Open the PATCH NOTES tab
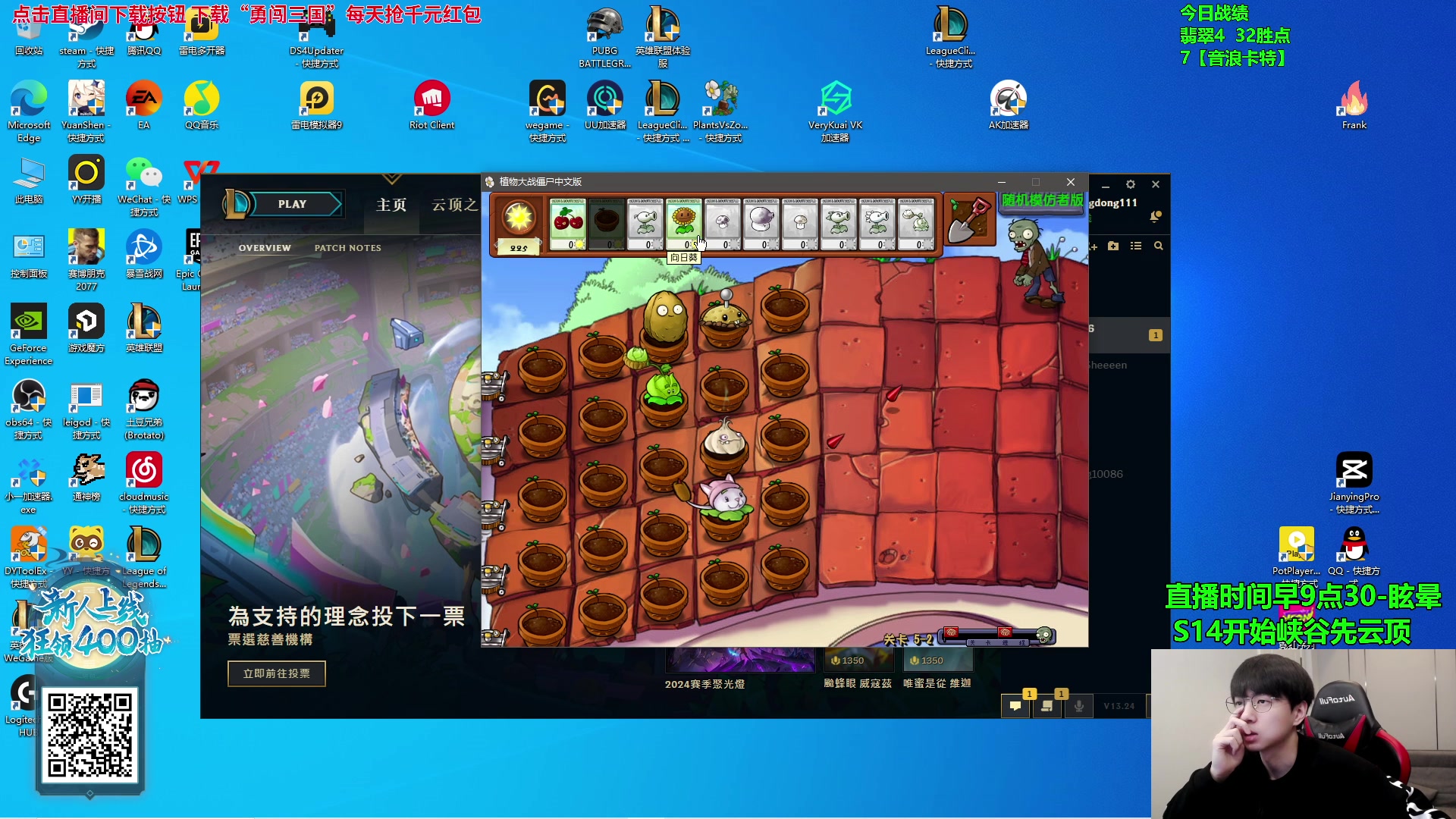 [347, 248]
